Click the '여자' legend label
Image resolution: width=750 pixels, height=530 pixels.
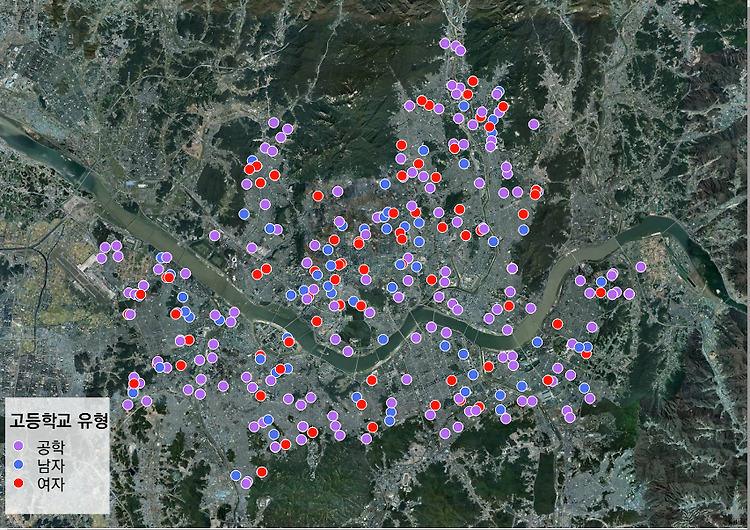[x=50, y=484]
